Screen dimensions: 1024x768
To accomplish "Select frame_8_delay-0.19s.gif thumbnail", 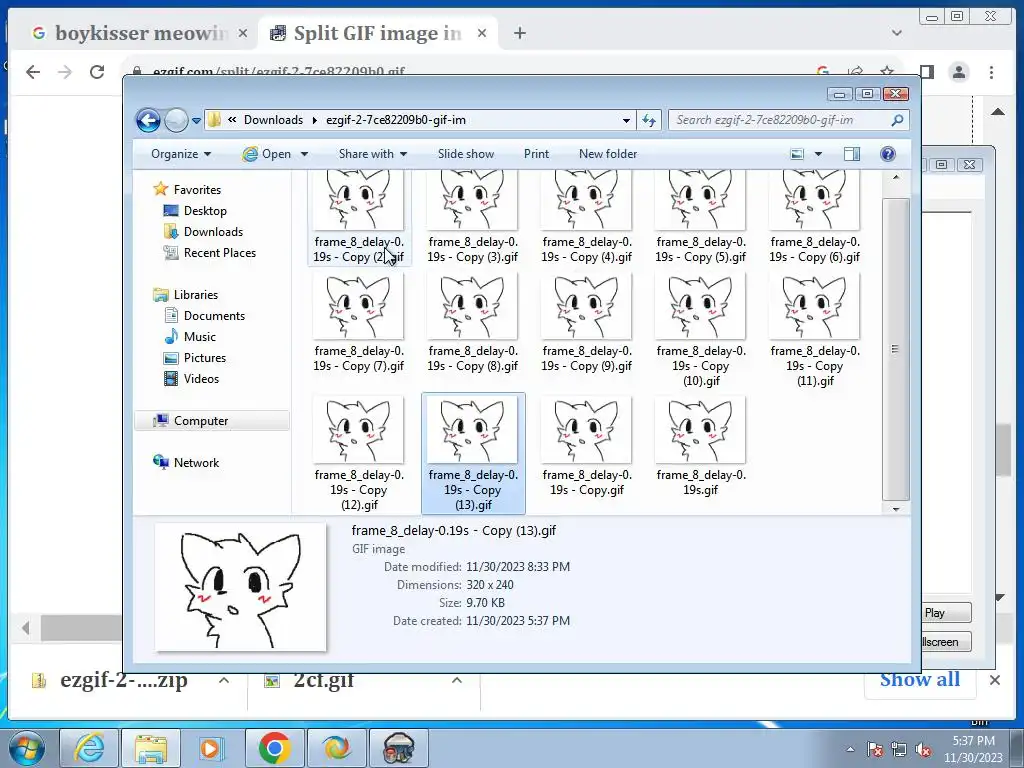I will coord(701,430).
